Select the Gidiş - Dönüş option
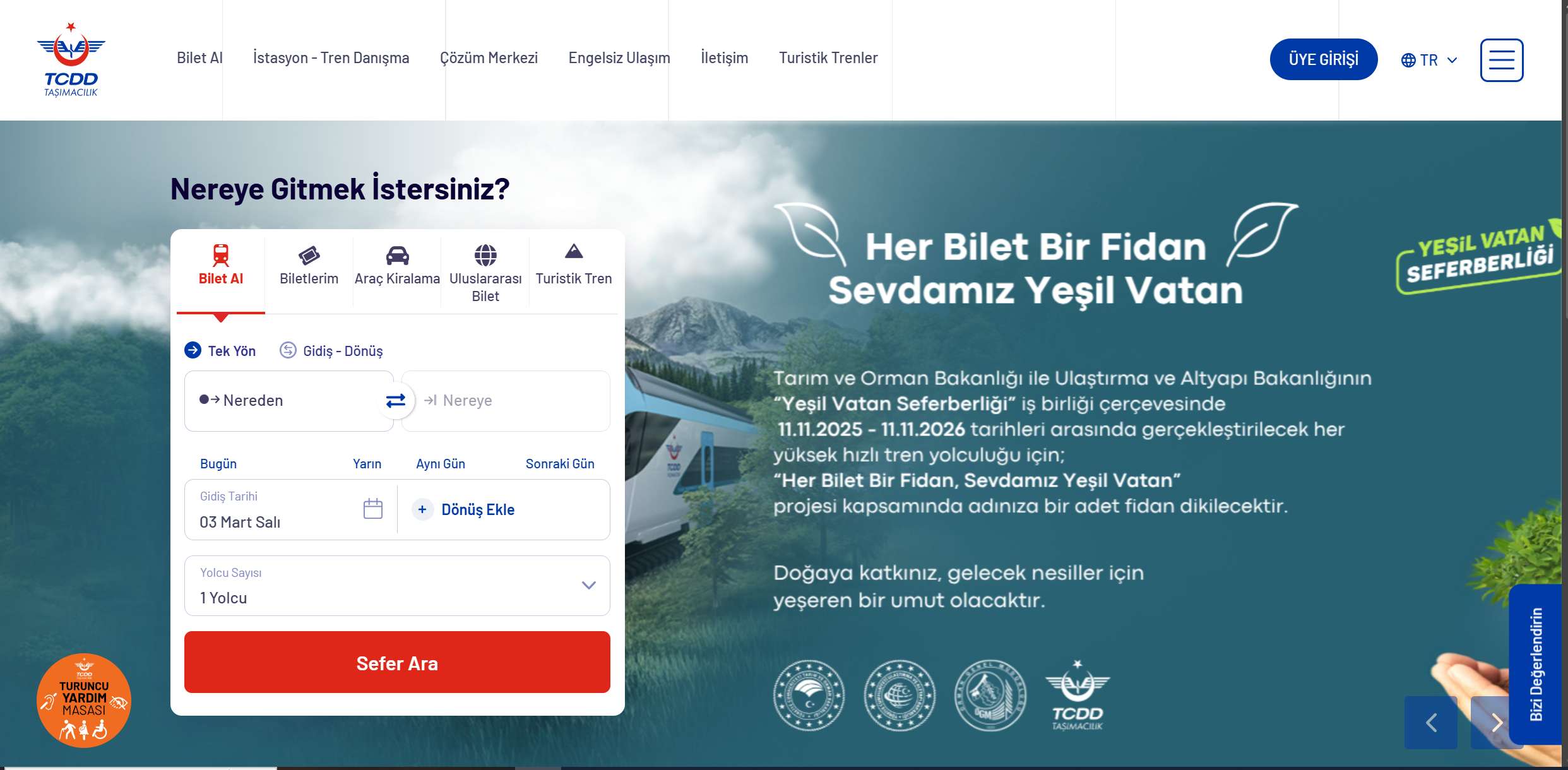 [331, 350]
